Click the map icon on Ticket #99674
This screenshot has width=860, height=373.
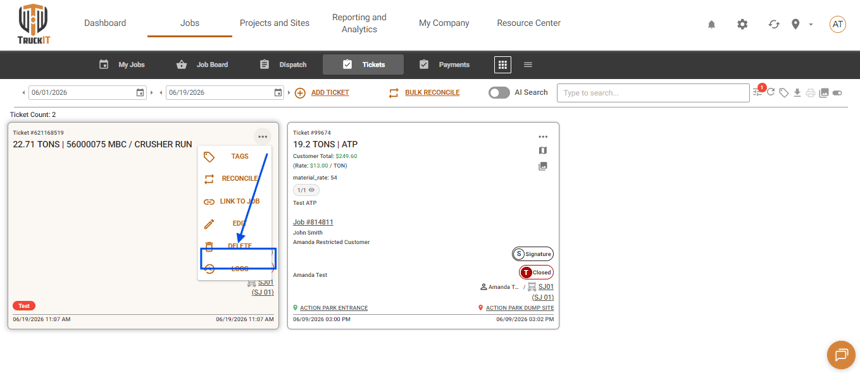click(543, 150)
